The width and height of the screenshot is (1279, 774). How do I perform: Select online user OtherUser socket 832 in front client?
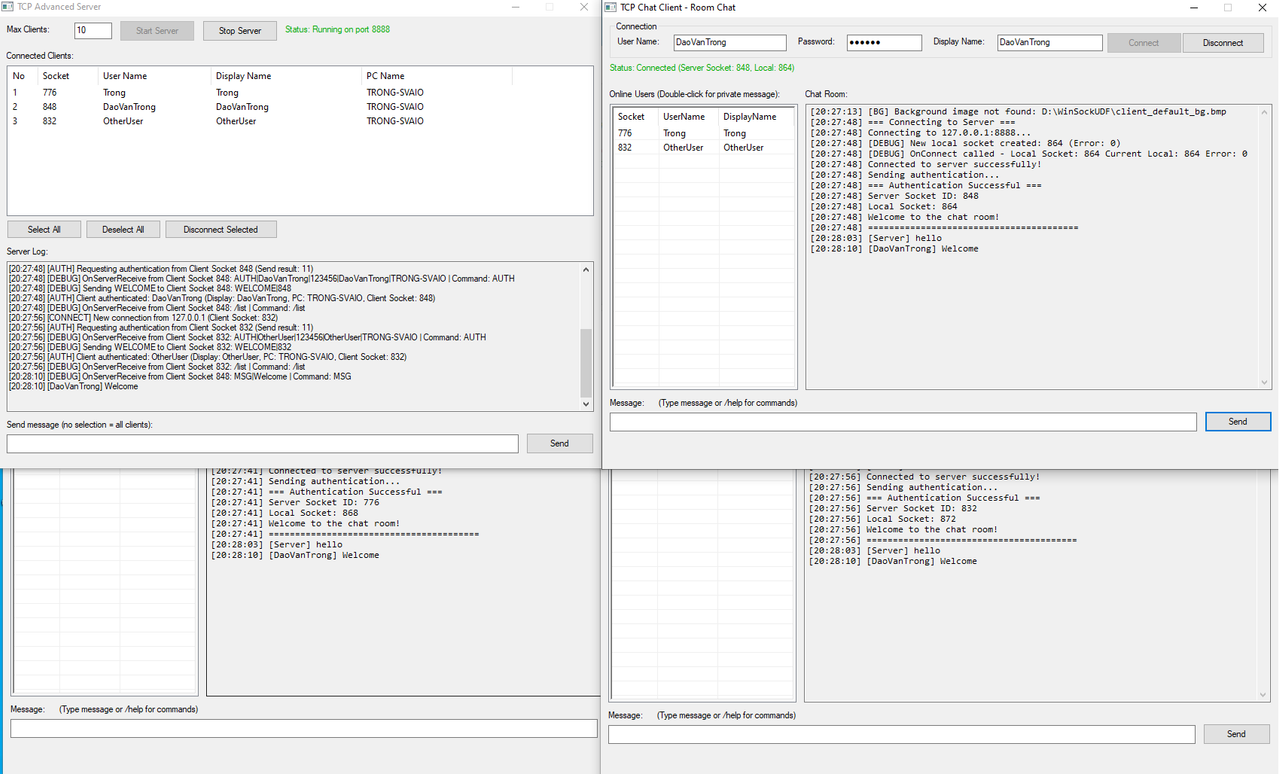[703, 147]
